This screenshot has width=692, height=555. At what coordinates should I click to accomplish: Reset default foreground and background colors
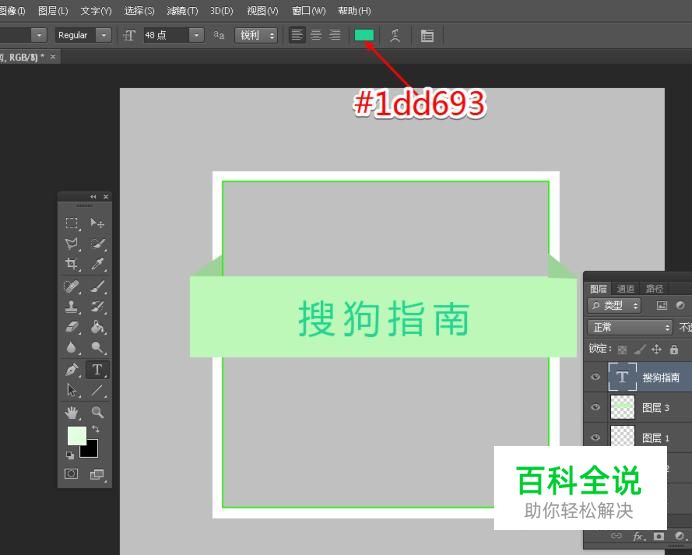[x=70, y=455]
